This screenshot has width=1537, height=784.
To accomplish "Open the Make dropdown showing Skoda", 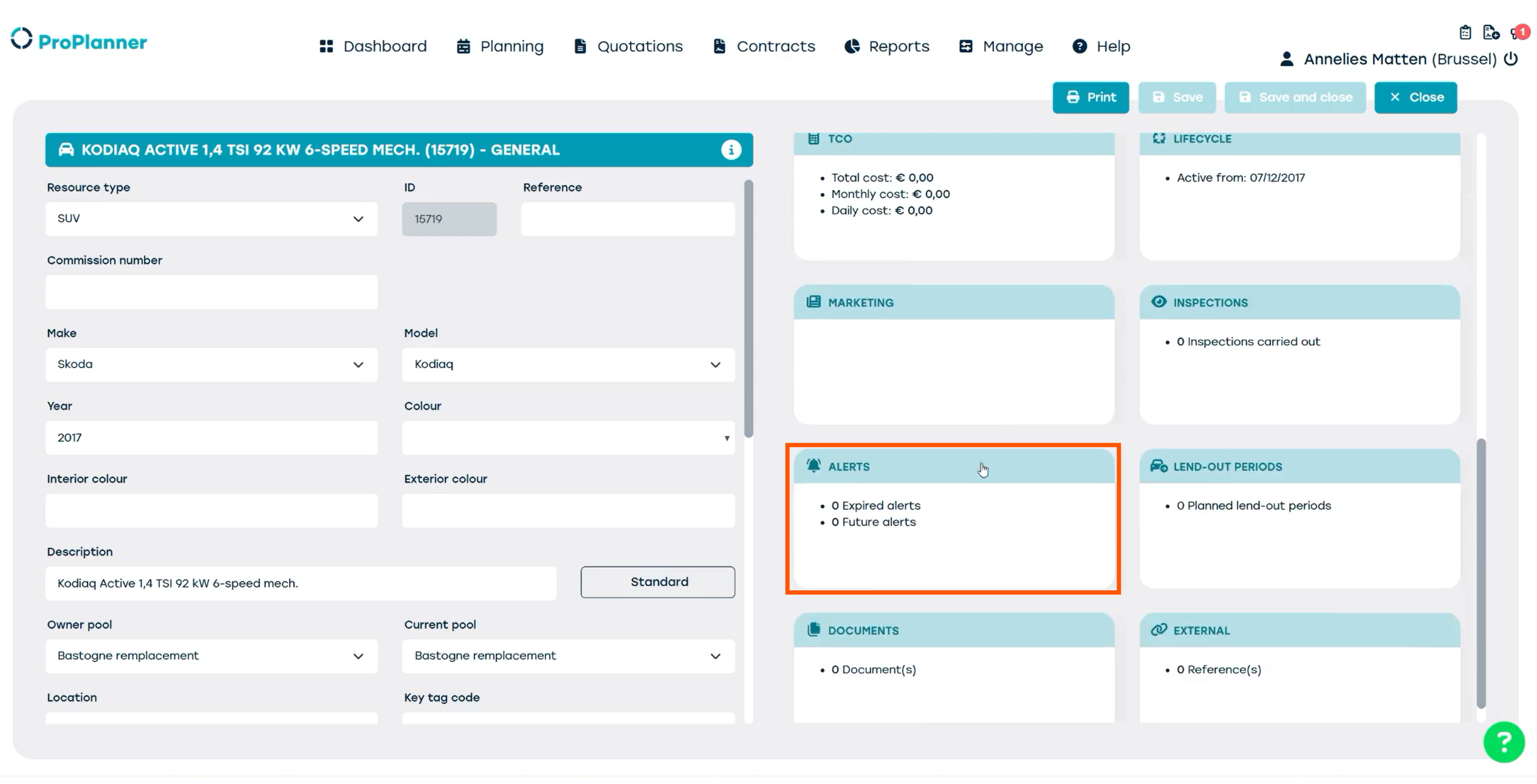I will [211, 364].
